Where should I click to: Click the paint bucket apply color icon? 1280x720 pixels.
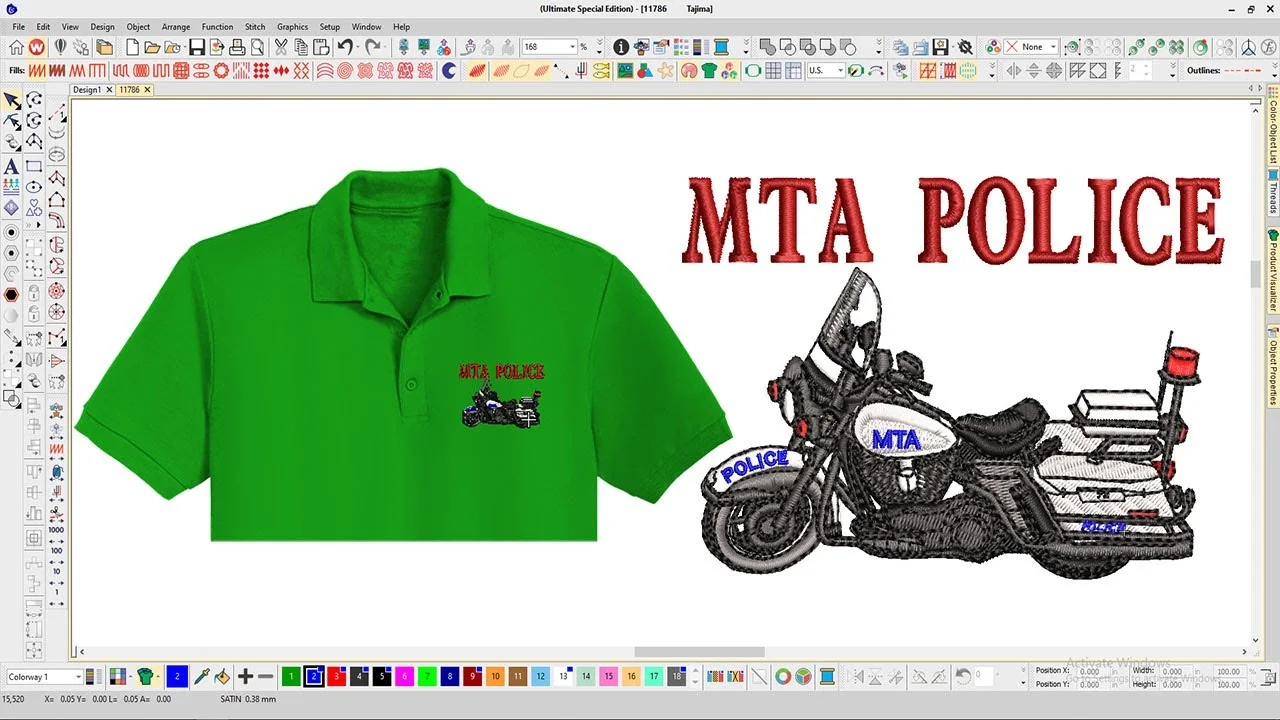coord(222,677)
